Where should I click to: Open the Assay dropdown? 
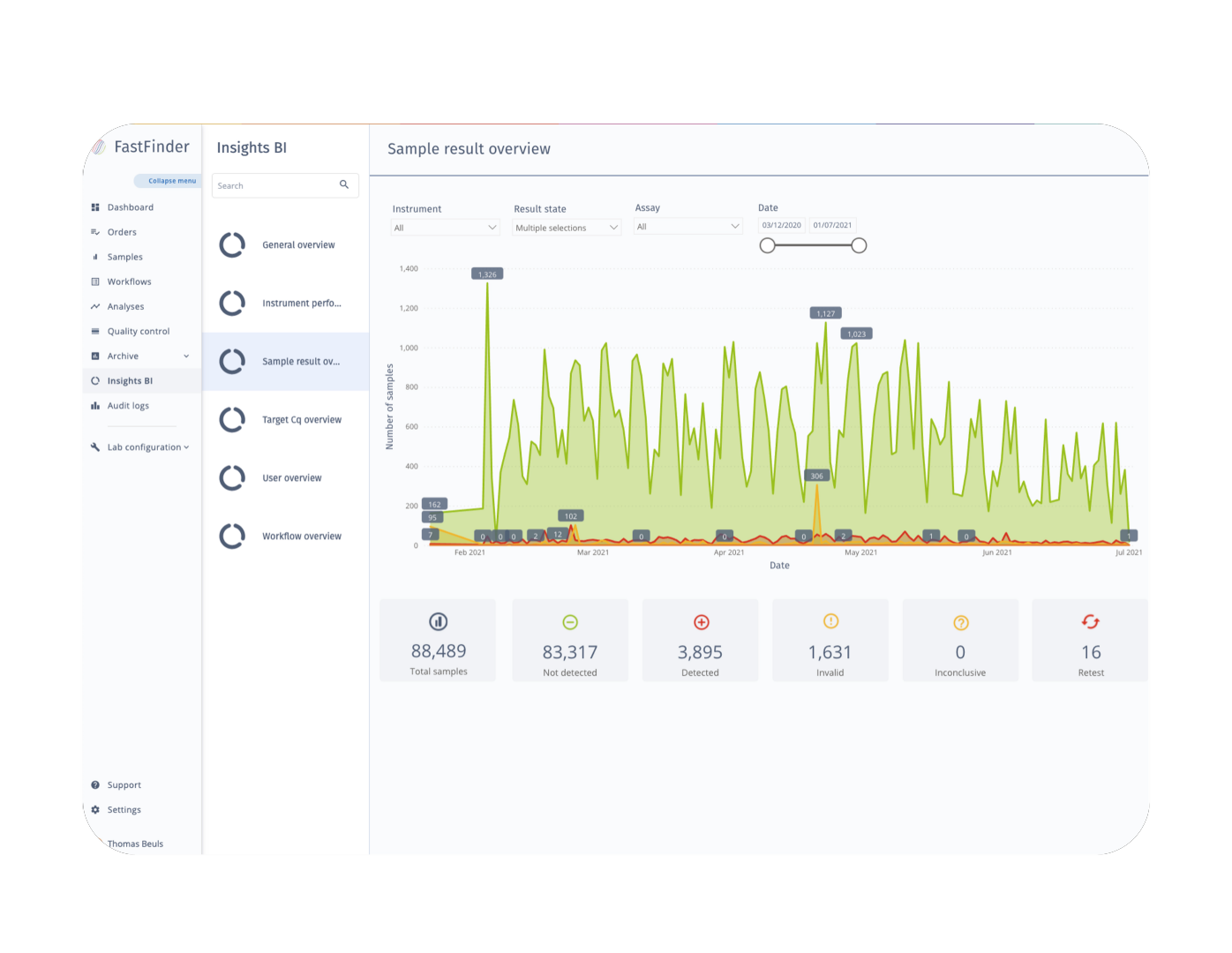click(688, 227)
